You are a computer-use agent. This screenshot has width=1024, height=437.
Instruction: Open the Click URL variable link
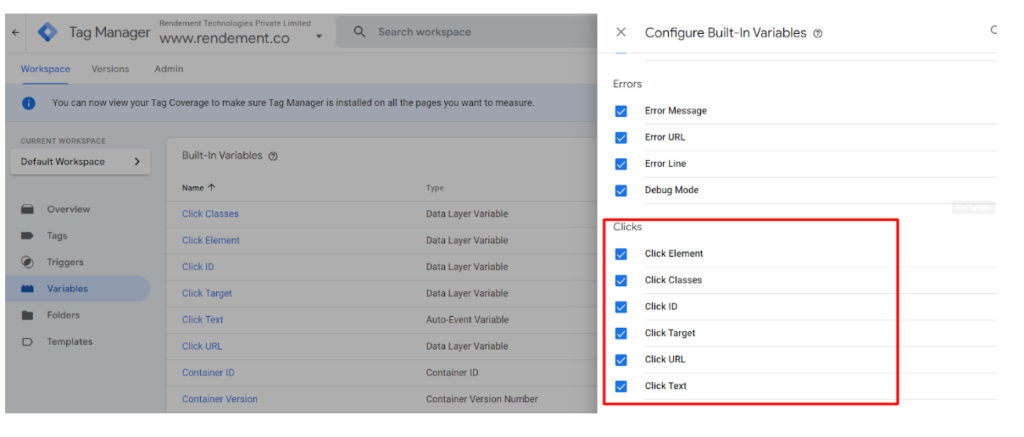pos(202,346)
